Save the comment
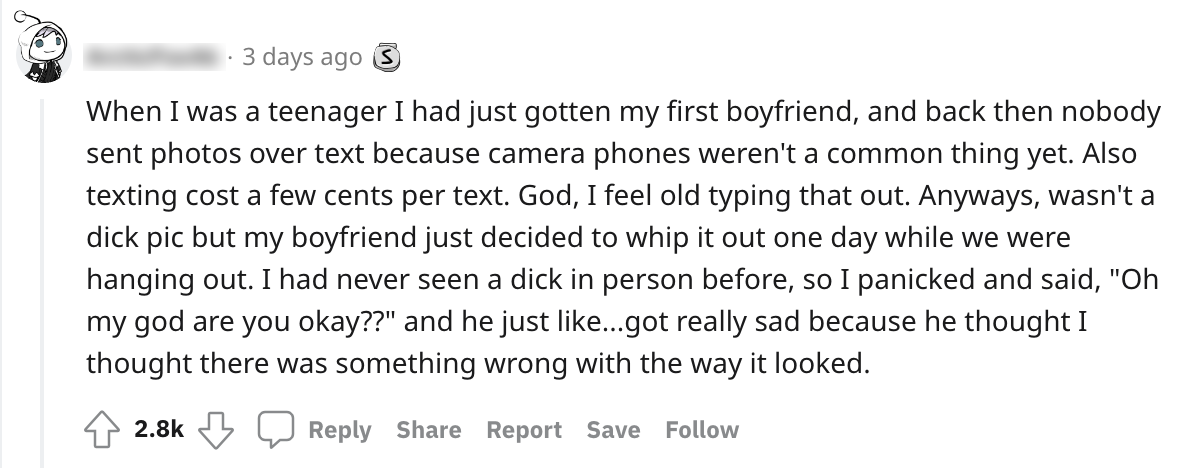 [x=613, y=430]
